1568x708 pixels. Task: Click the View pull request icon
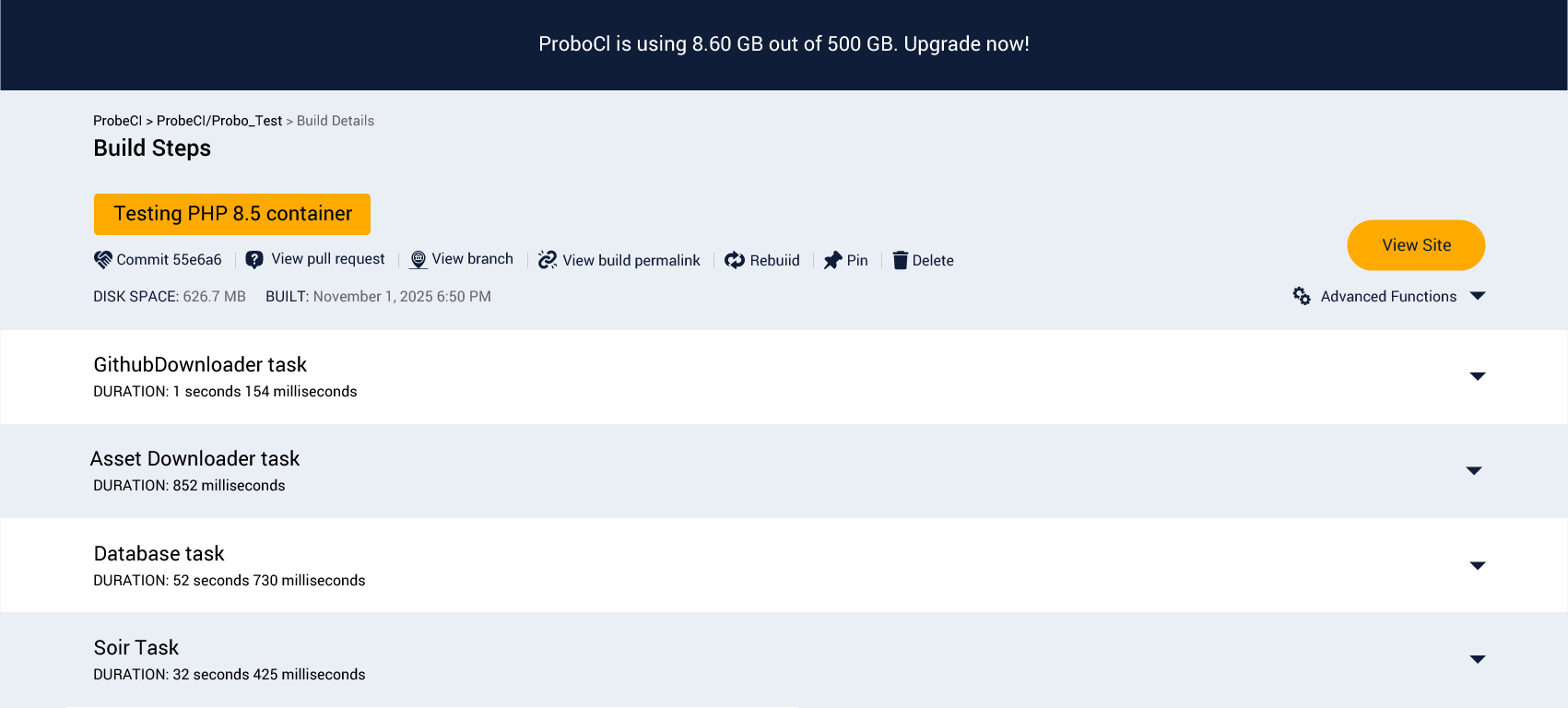[254, 260]
